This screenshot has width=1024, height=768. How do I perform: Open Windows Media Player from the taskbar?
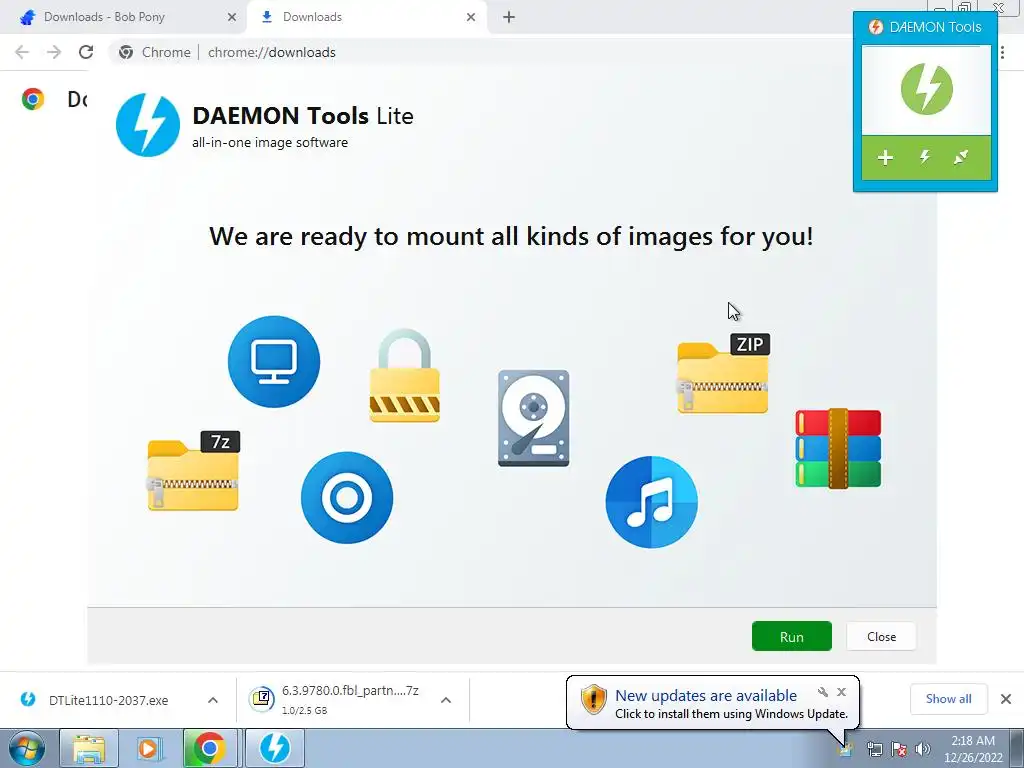point(149,748)
